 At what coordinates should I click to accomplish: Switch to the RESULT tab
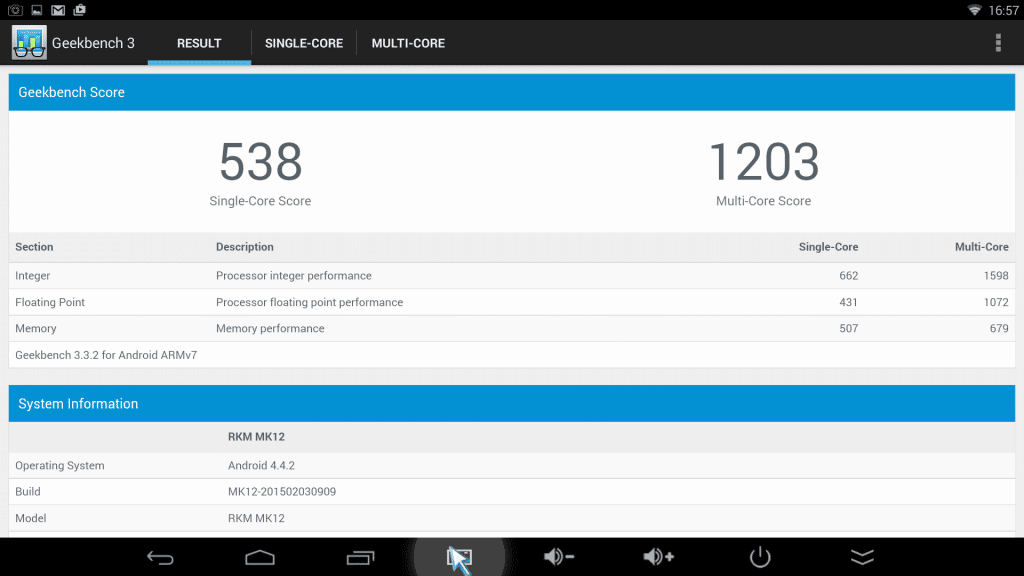click(x=199, y=43)
